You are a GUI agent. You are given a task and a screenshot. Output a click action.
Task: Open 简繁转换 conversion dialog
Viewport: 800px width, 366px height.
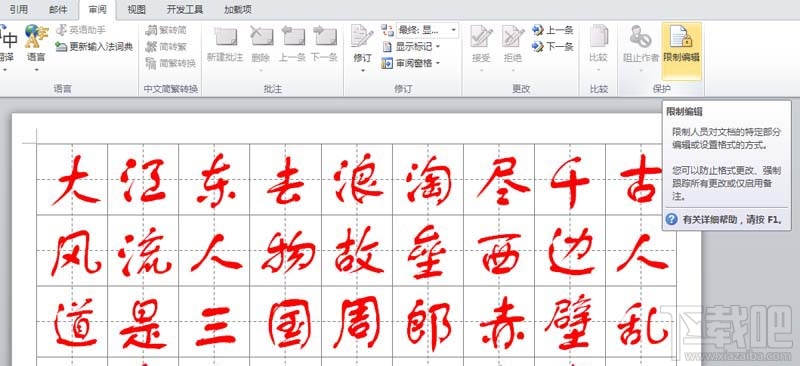170,63
